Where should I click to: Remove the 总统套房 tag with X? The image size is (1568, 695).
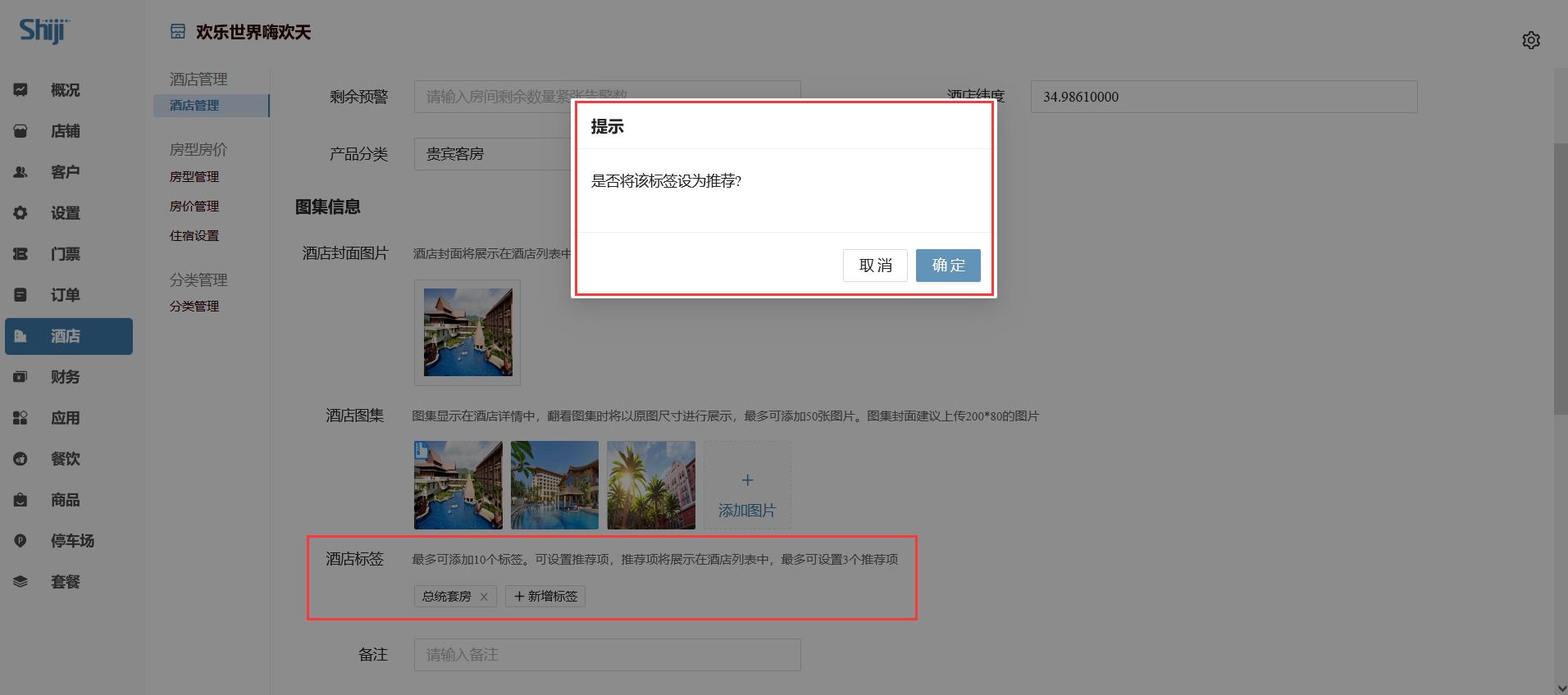pyautogui.click(x=484, y=597)
